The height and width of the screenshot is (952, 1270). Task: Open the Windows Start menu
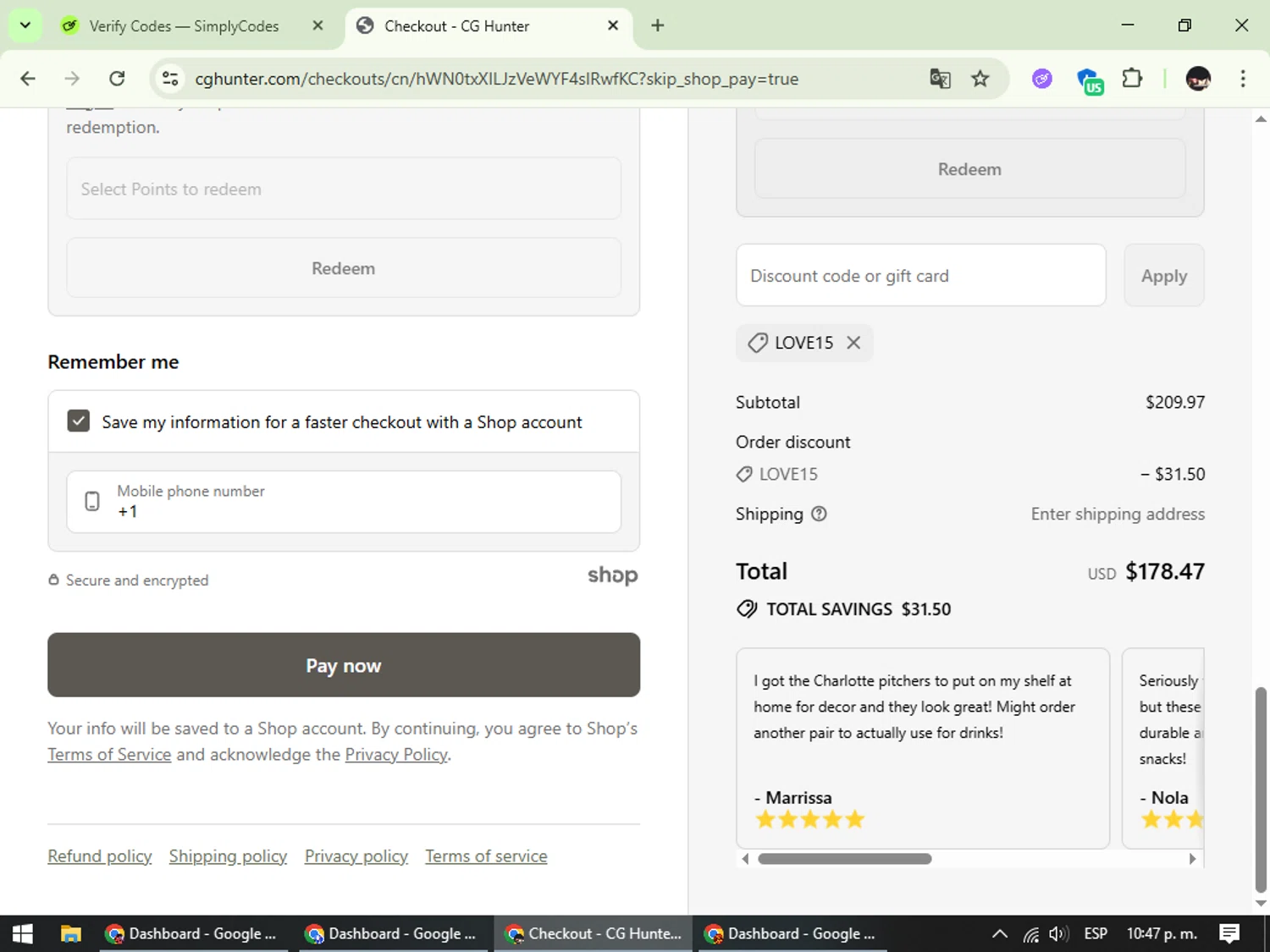[23, 933]
